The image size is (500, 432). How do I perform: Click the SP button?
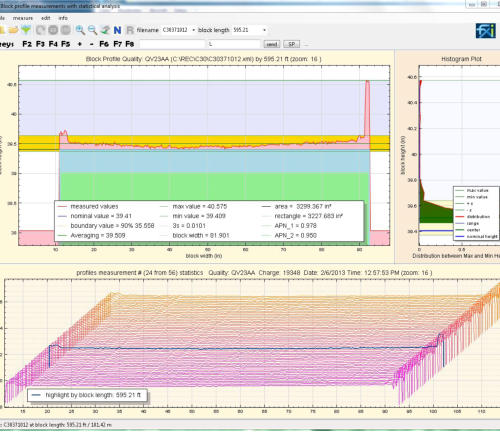[x=292, y=44]
